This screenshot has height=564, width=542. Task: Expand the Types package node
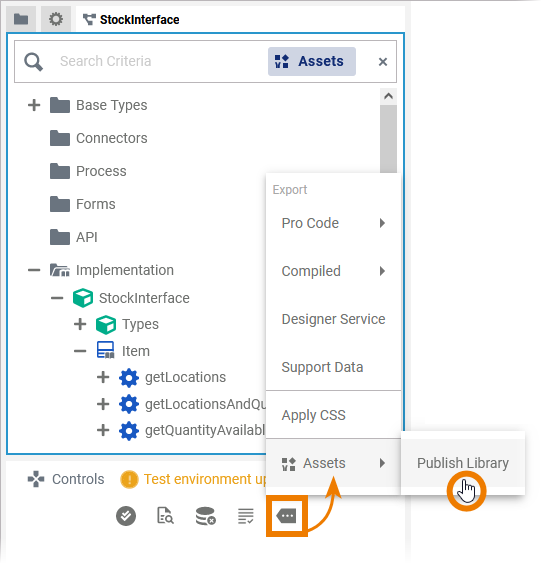click(80, 325)
